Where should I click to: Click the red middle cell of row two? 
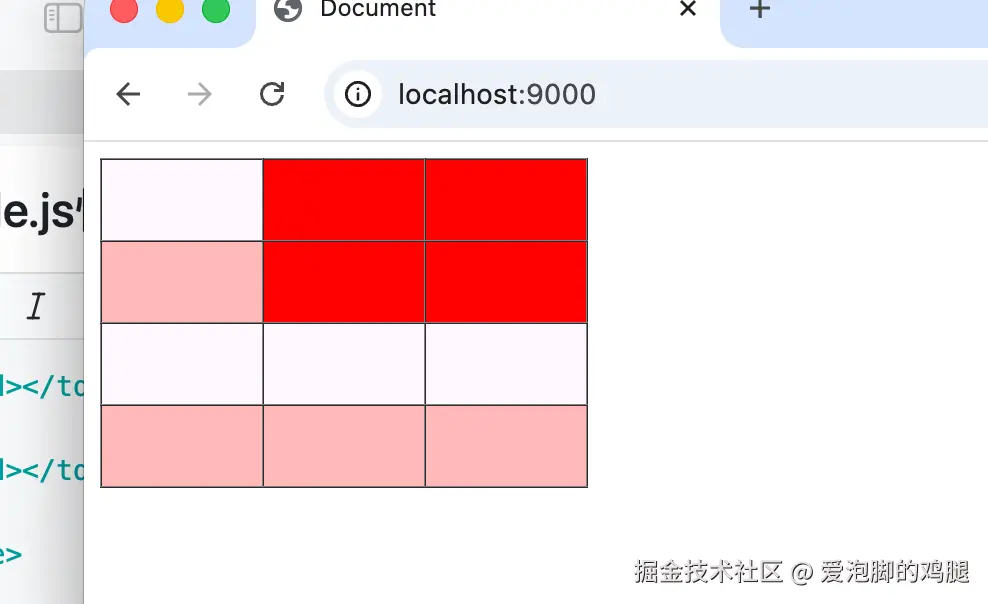click(344, 282)
